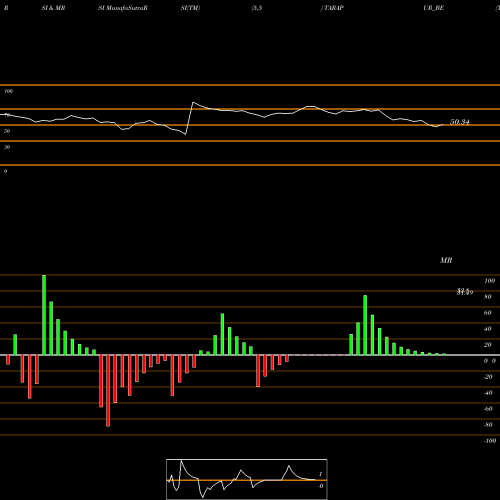The image size is (500, 500).
Task: Click the RSI line's sharp upward spike peak
Action: coord(193,102)
